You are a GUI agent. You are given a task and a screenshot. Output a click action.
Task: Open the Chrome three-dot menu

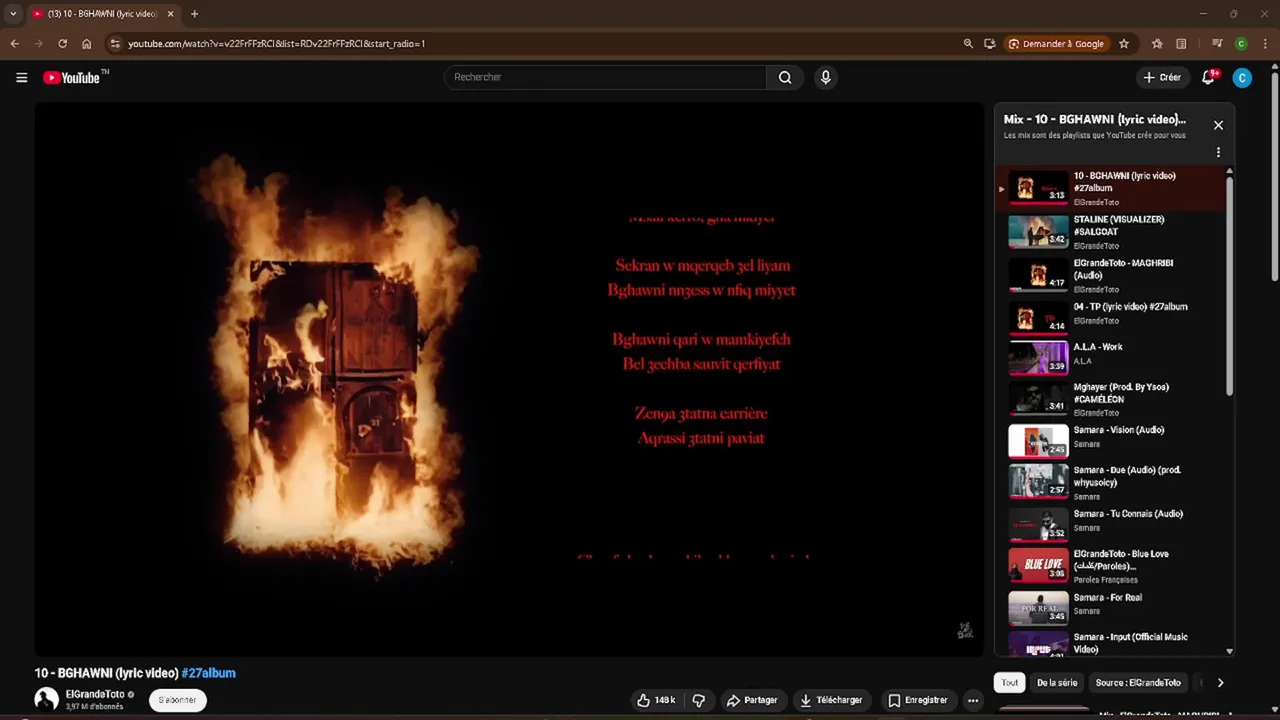1265,43
